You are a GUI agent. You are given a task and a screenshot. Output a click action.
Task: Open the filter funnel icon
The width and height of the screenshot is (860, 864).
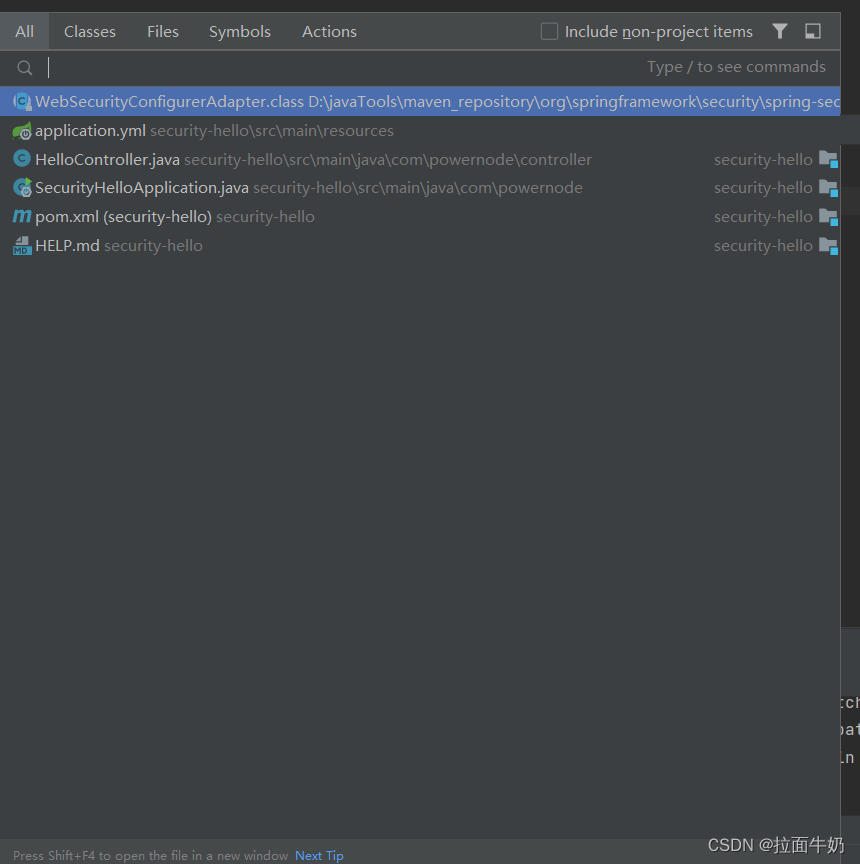click(x=780, y=31)
